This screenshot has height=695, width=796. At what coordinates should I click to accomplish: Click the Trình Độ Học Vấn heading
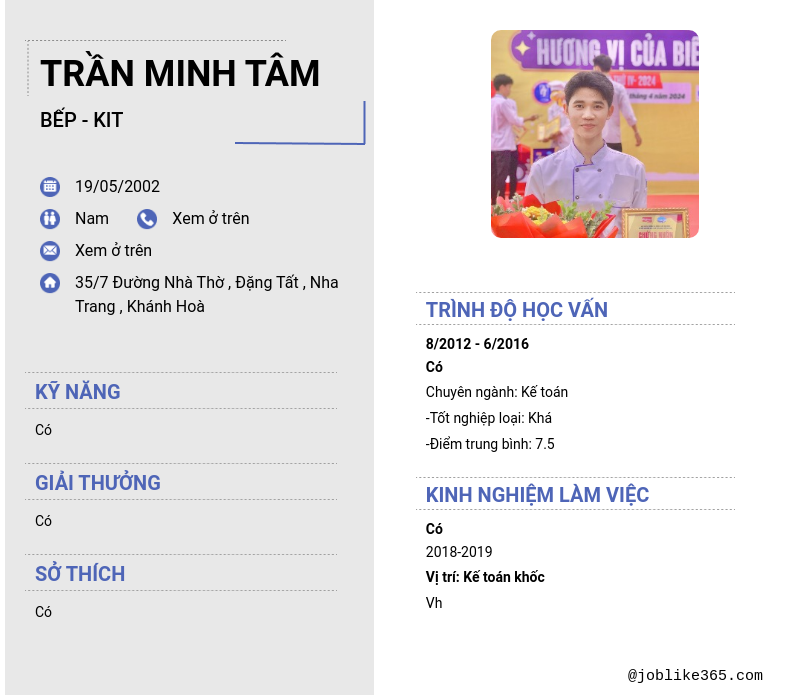516,310
